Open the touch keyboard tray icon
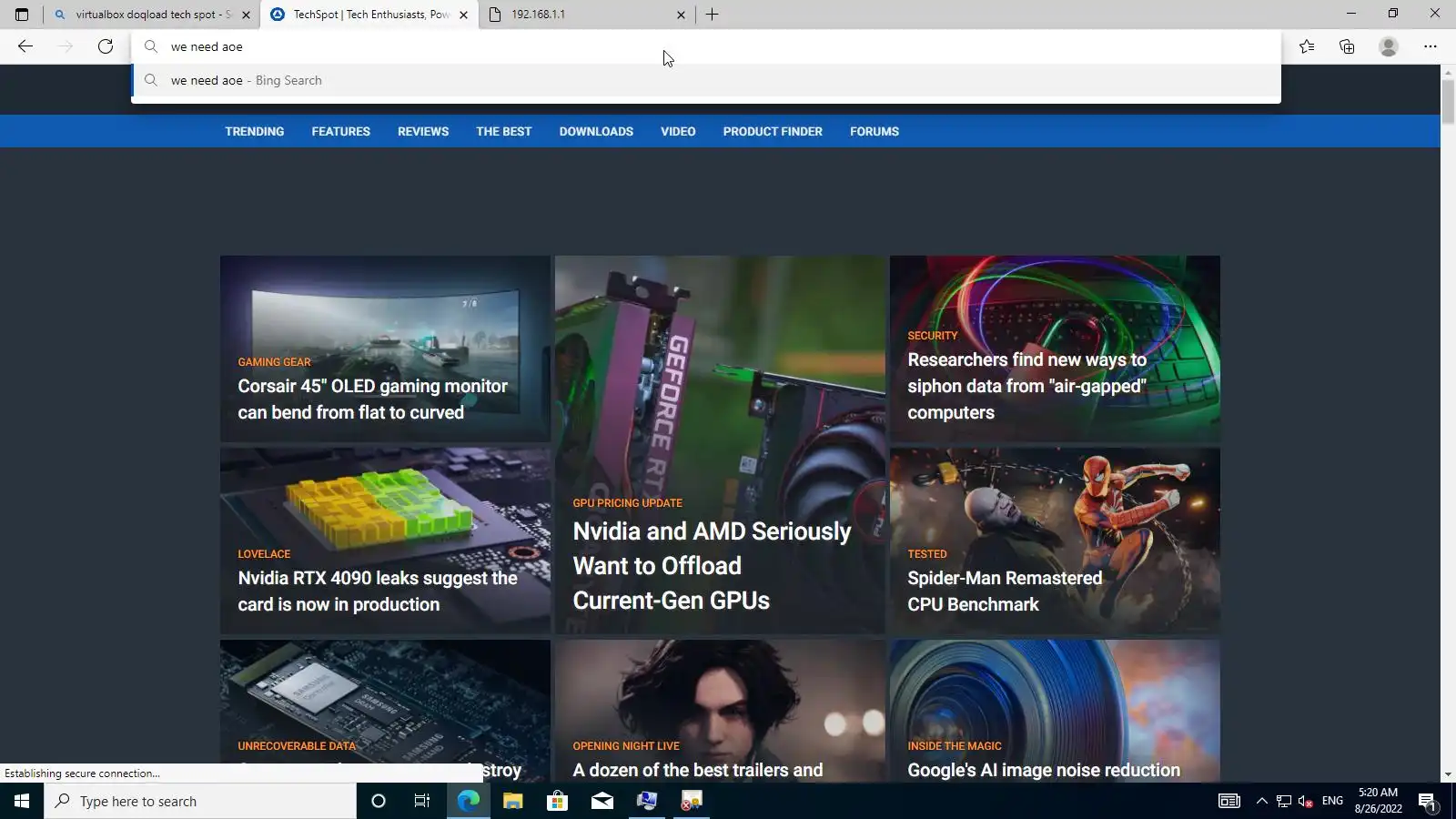The image size is (1456, 819). tap(1229, 801)
